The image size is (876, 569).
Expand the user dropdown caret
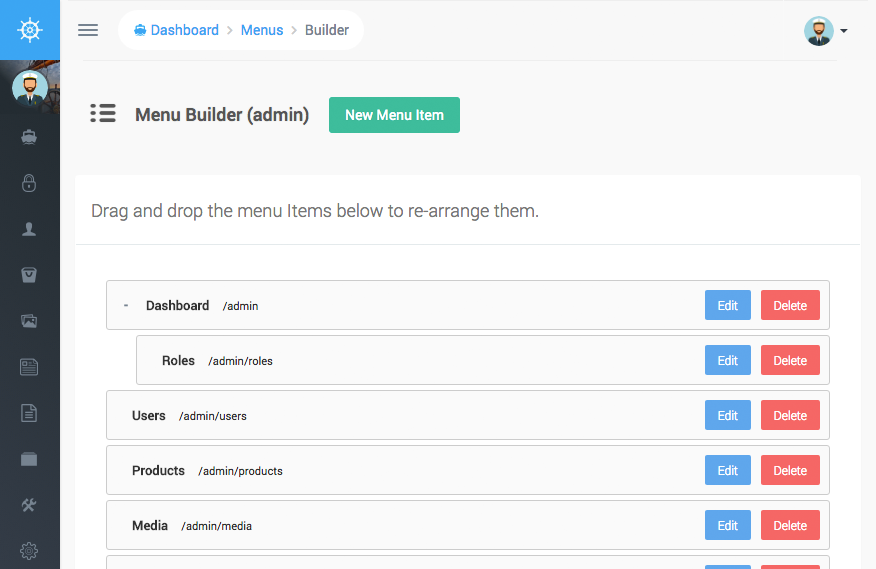(844, 31)
